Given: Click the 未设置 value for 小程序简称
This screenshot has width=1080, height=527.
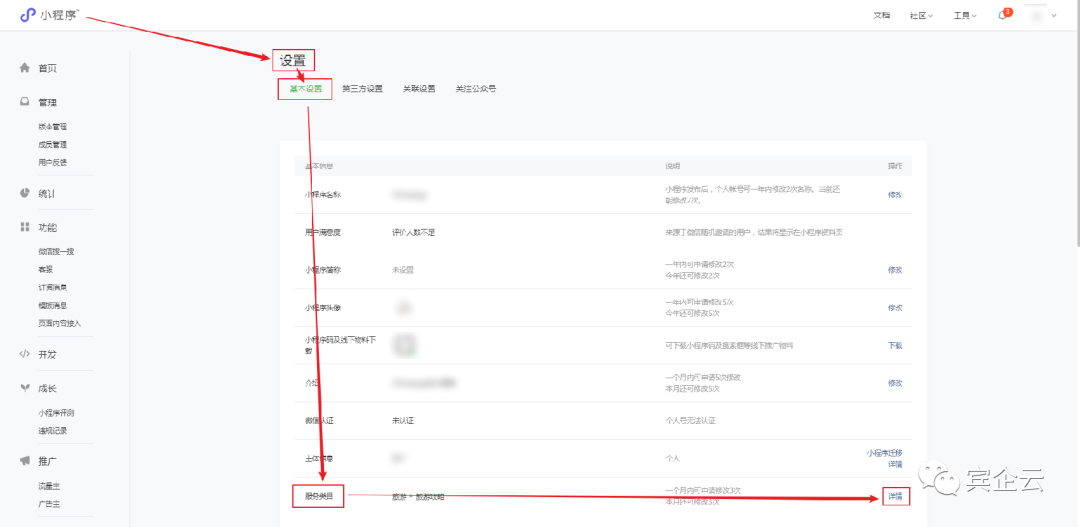Looking at the screenshot, I should [x=403, y=270].
